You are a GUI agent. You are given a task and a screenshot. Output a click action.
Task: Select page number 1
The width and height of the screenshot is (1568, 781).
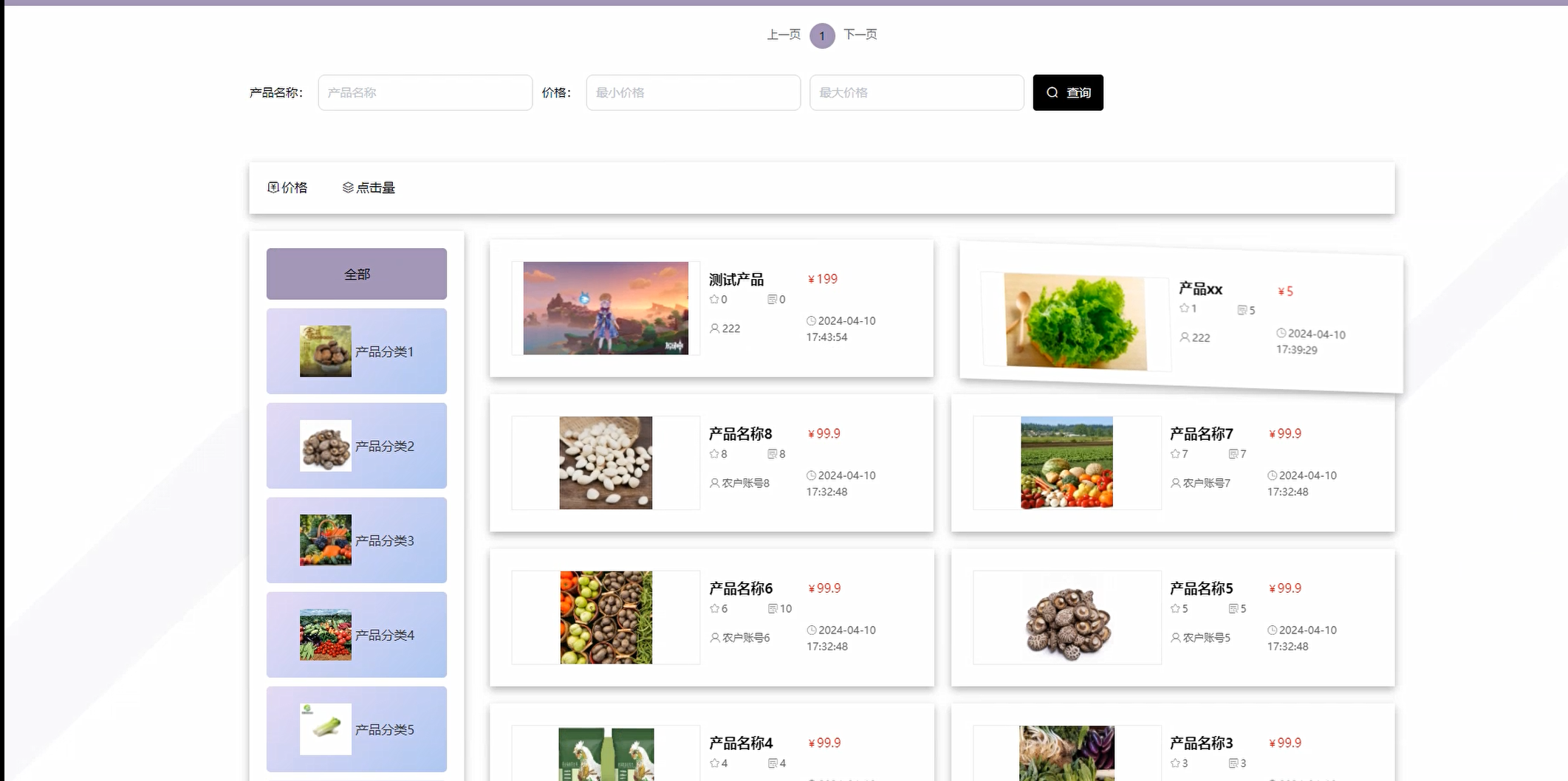coord(822,35)
